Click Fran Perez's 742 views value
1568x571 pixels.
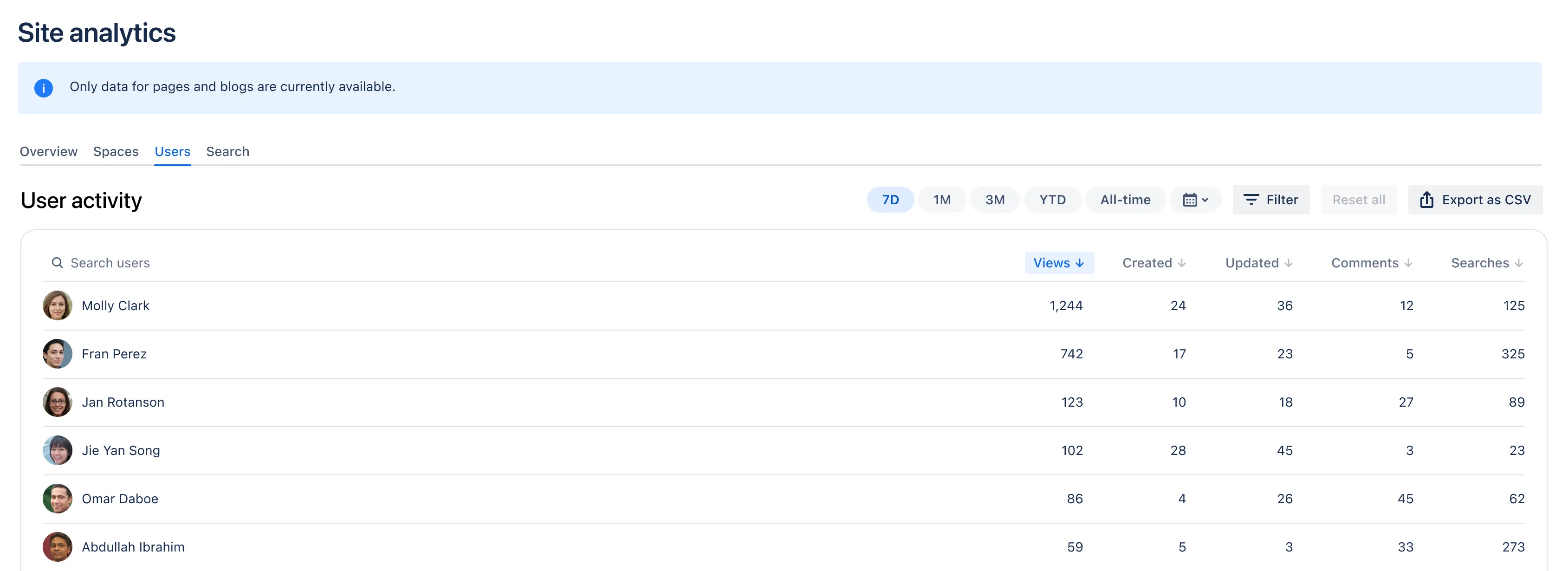1071,354
